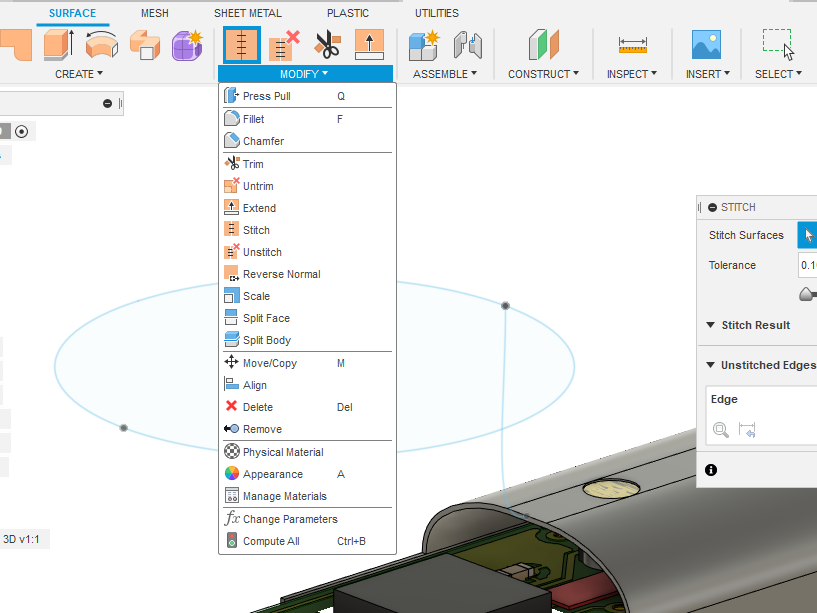
Task: Click inside the Tolerance value field
Action: click(x=806, y=265)
